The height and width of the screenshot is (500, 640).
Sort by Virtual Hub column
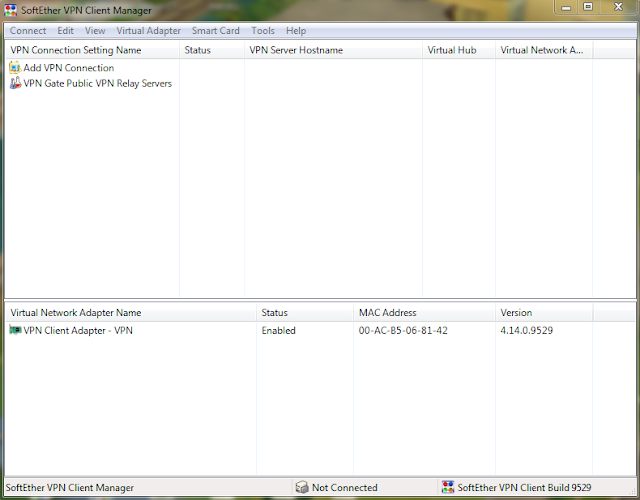point(459,50)
